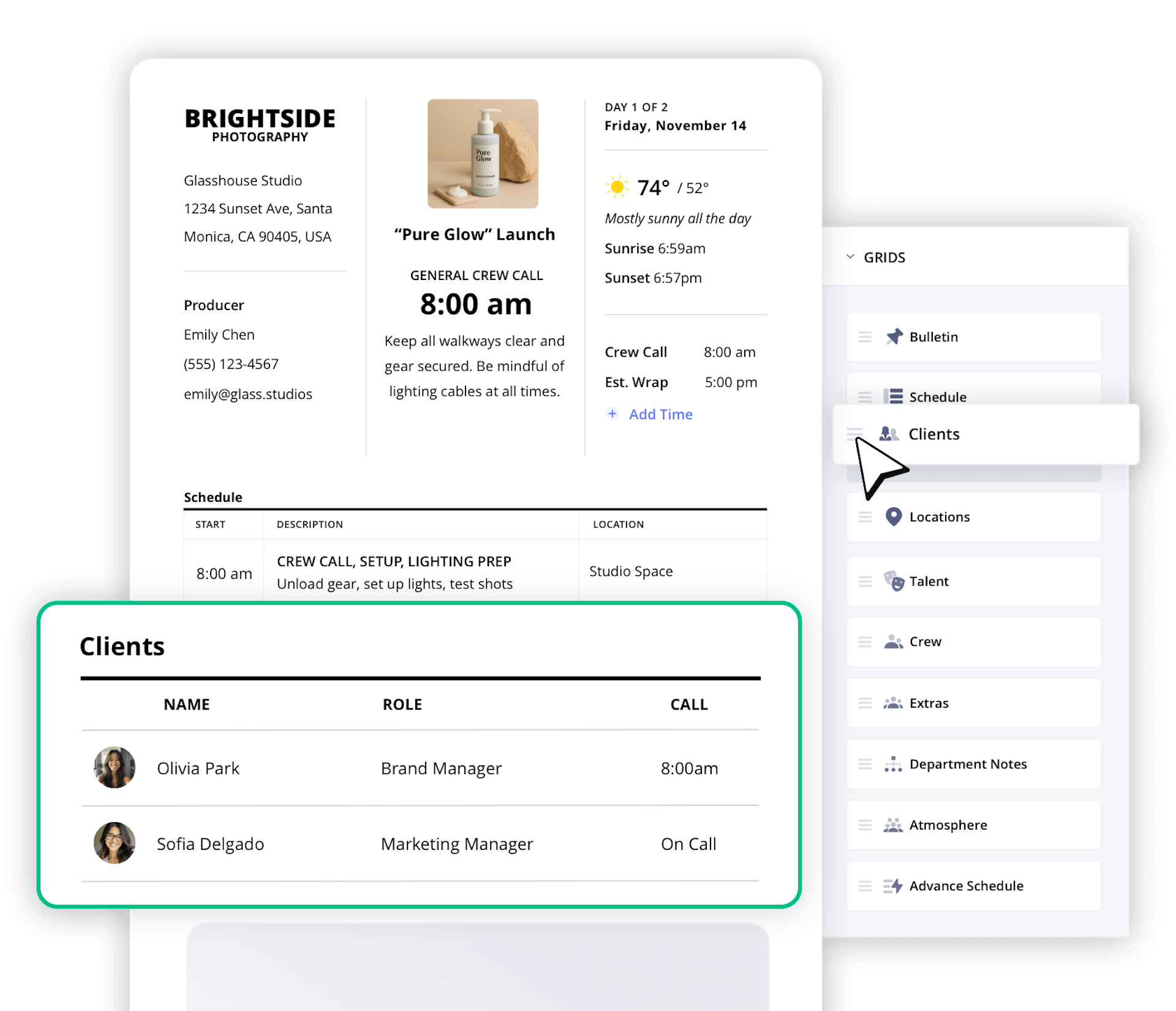Click the plus icon before Add Time
This screenshot has width=1176, height=1011.
pyautogui.click(x=612, y=414)
